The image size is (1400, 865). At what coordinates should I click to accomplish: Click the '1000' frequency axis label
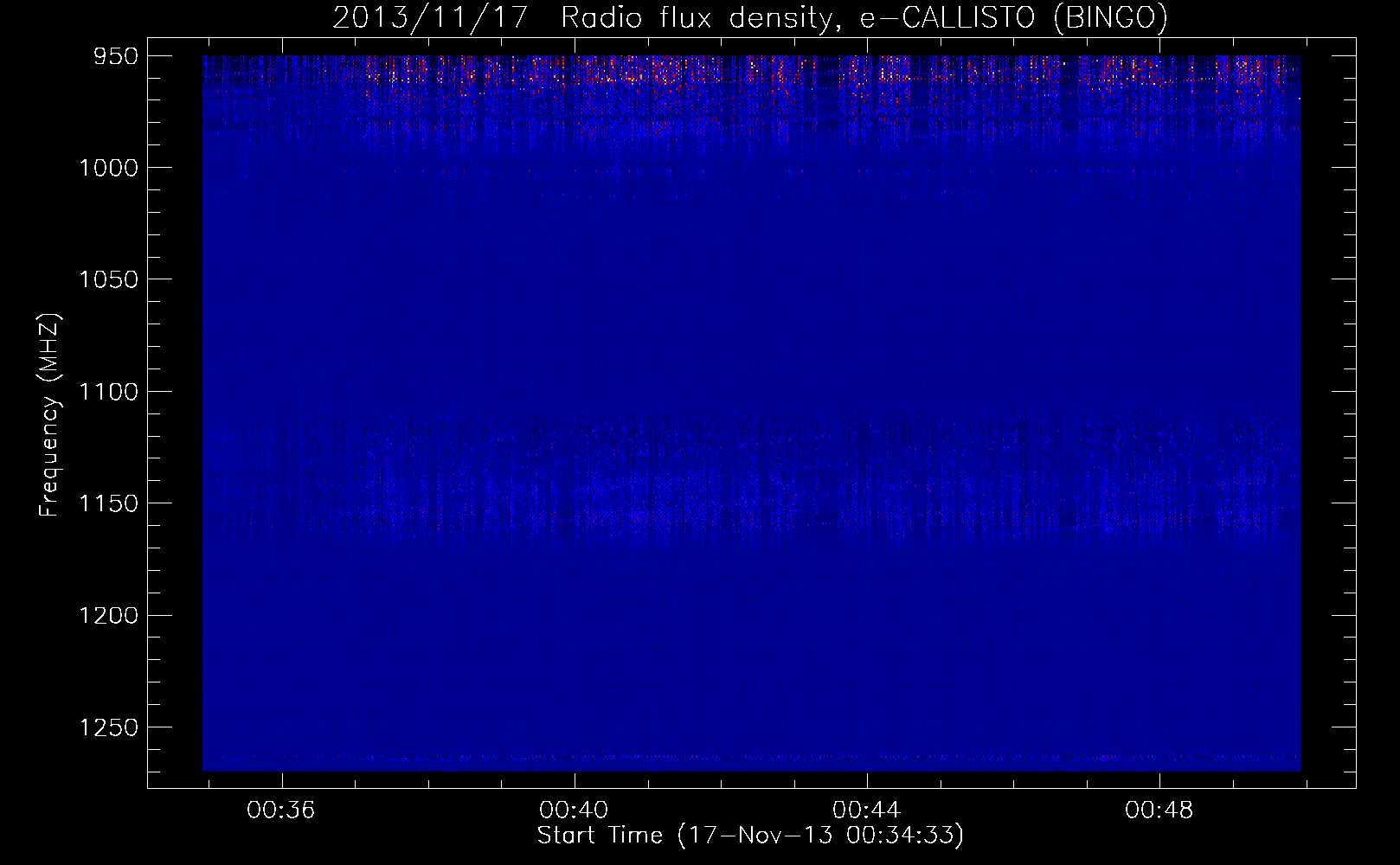109,168
